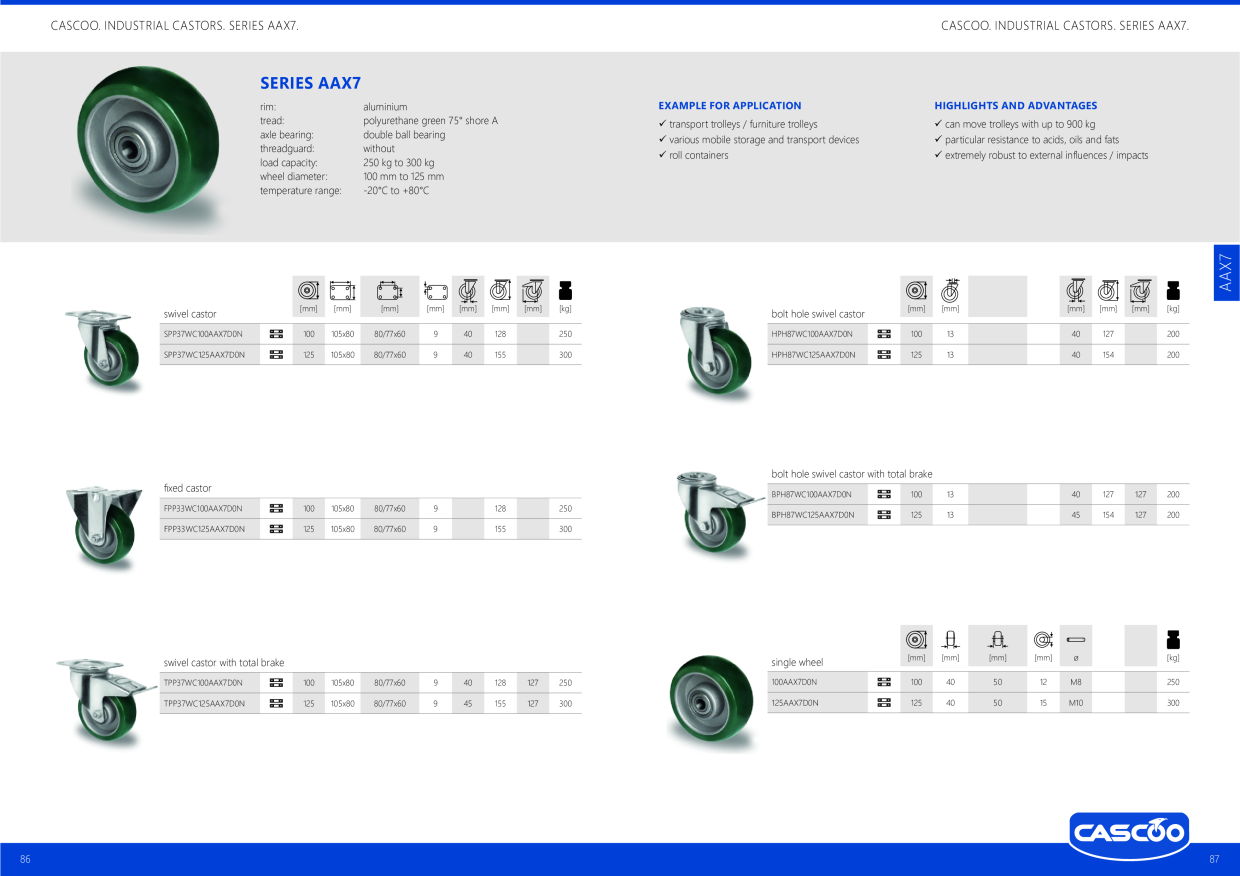Click the HIGHLIGHTS AND ADVANTAGES heading
Viewport: 1240px width, 876px height.
pyautogui.click(x=1016, y=105)
